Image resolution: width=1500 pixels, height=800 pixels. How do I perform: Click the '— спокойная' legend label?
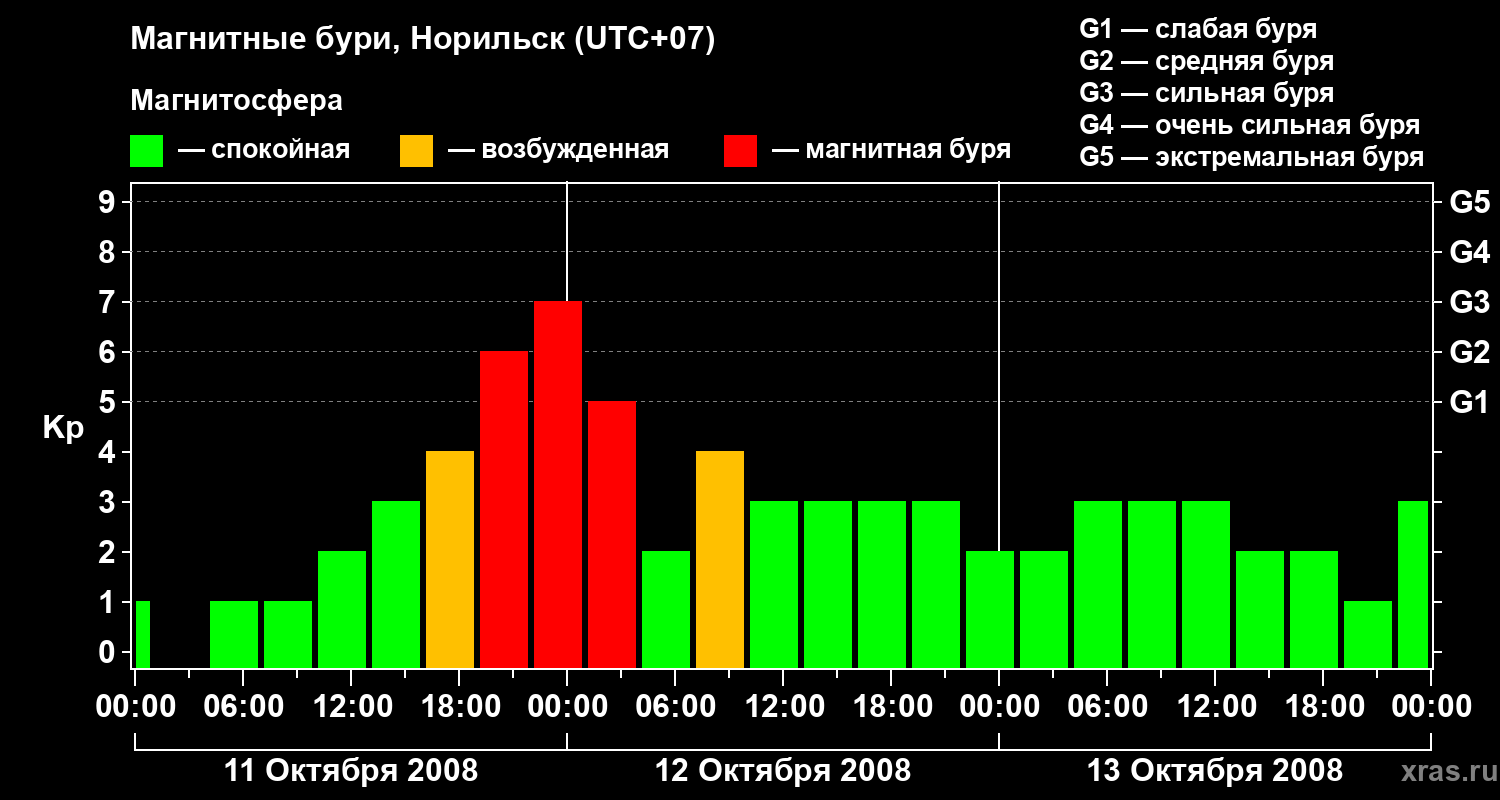click(264, 150)
